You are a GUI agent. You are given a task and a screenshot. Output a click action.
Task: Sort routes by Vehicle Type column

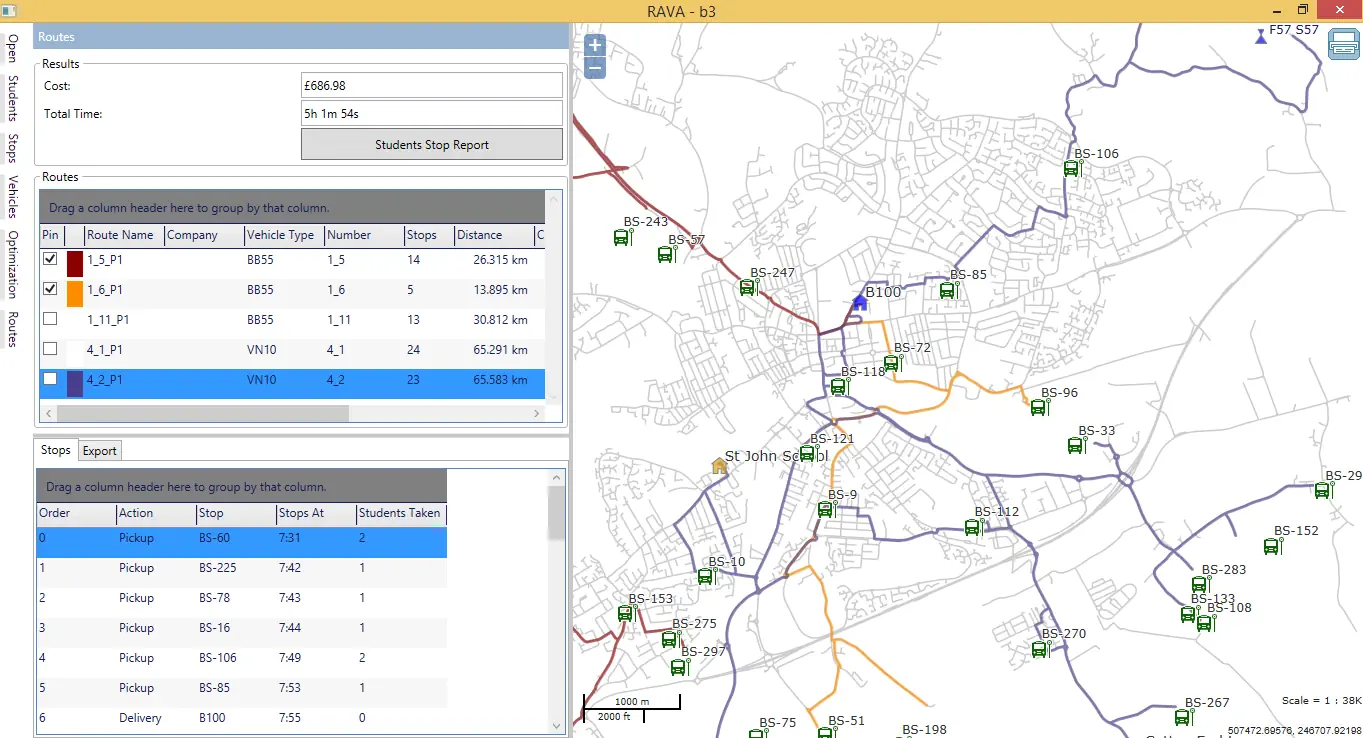(x=284, y=235)
